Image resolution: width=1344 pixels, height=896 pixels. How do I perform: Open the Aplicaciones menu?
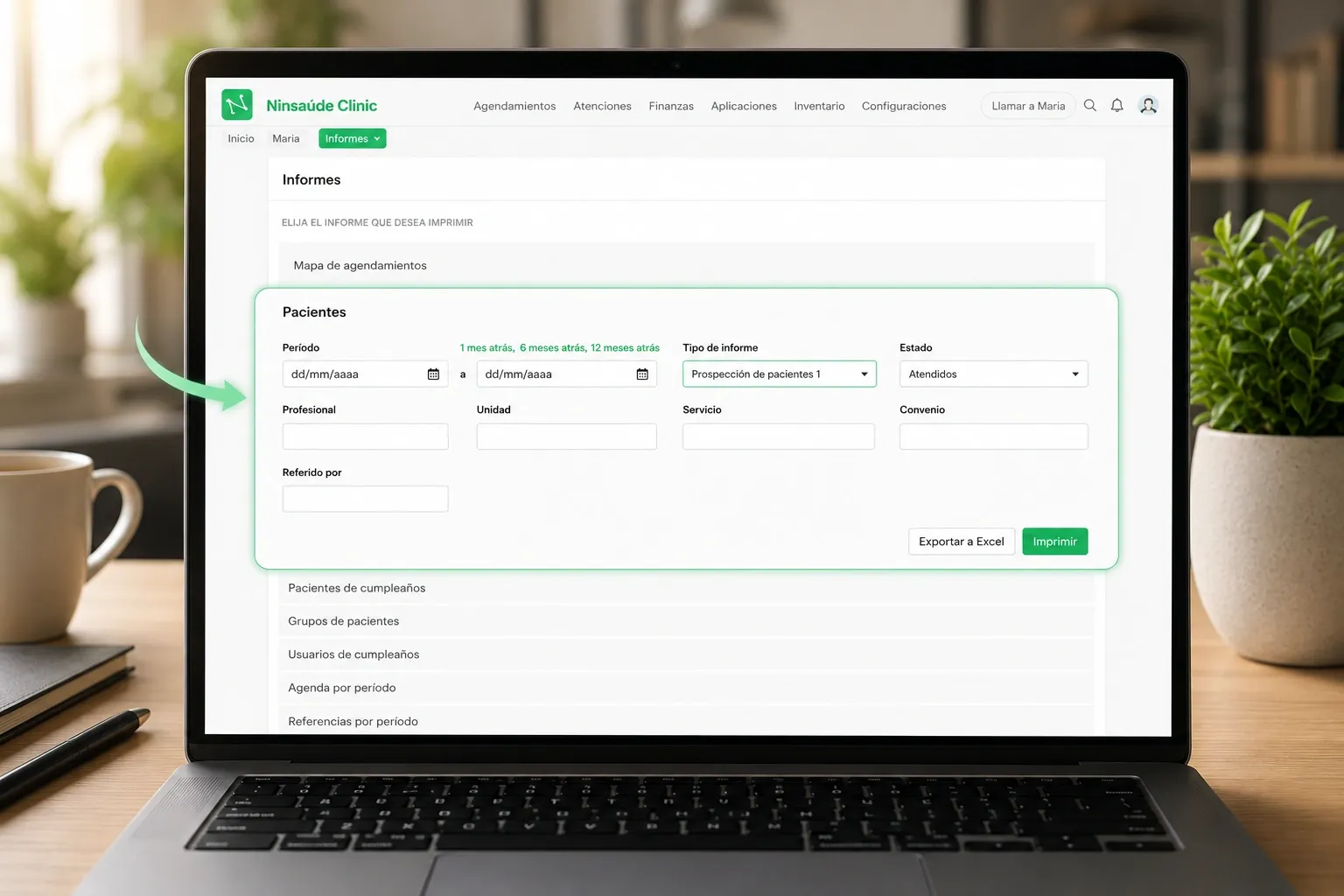(x=744, y=106)
